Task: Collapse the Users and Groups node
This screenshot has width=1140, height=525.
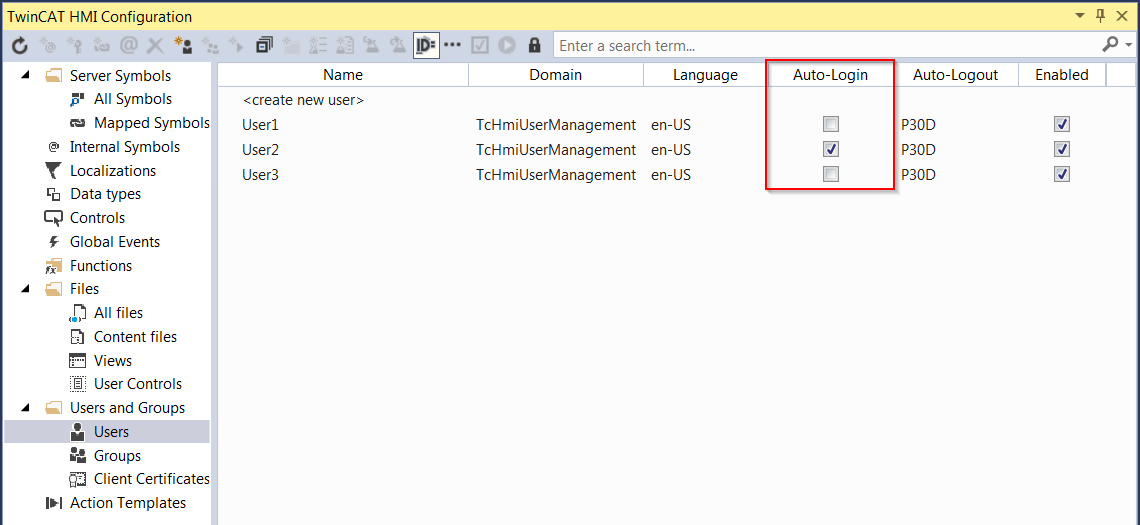Action: [26, 407]
